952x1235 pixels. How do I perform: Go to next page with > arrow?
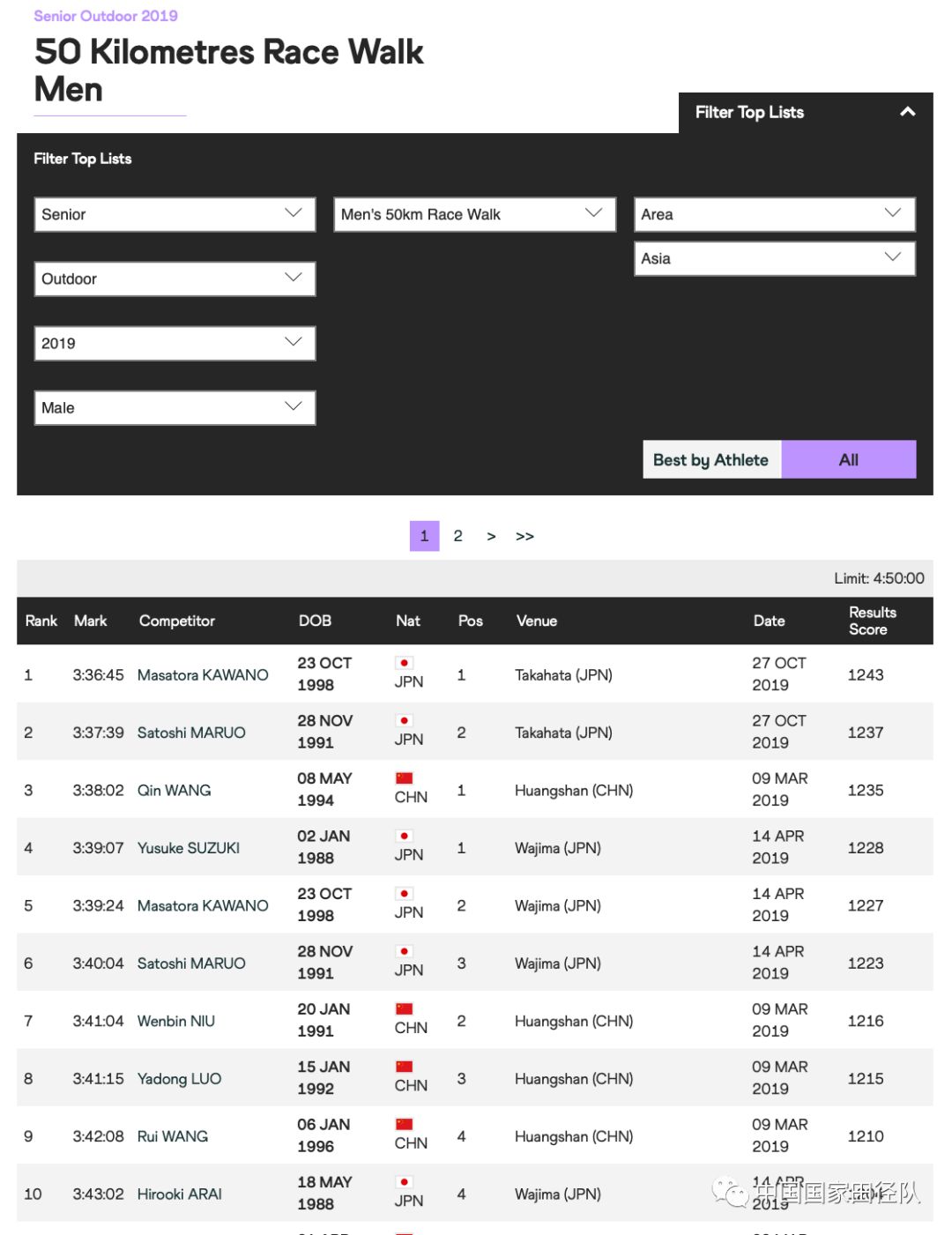click(x=491, y=536)
